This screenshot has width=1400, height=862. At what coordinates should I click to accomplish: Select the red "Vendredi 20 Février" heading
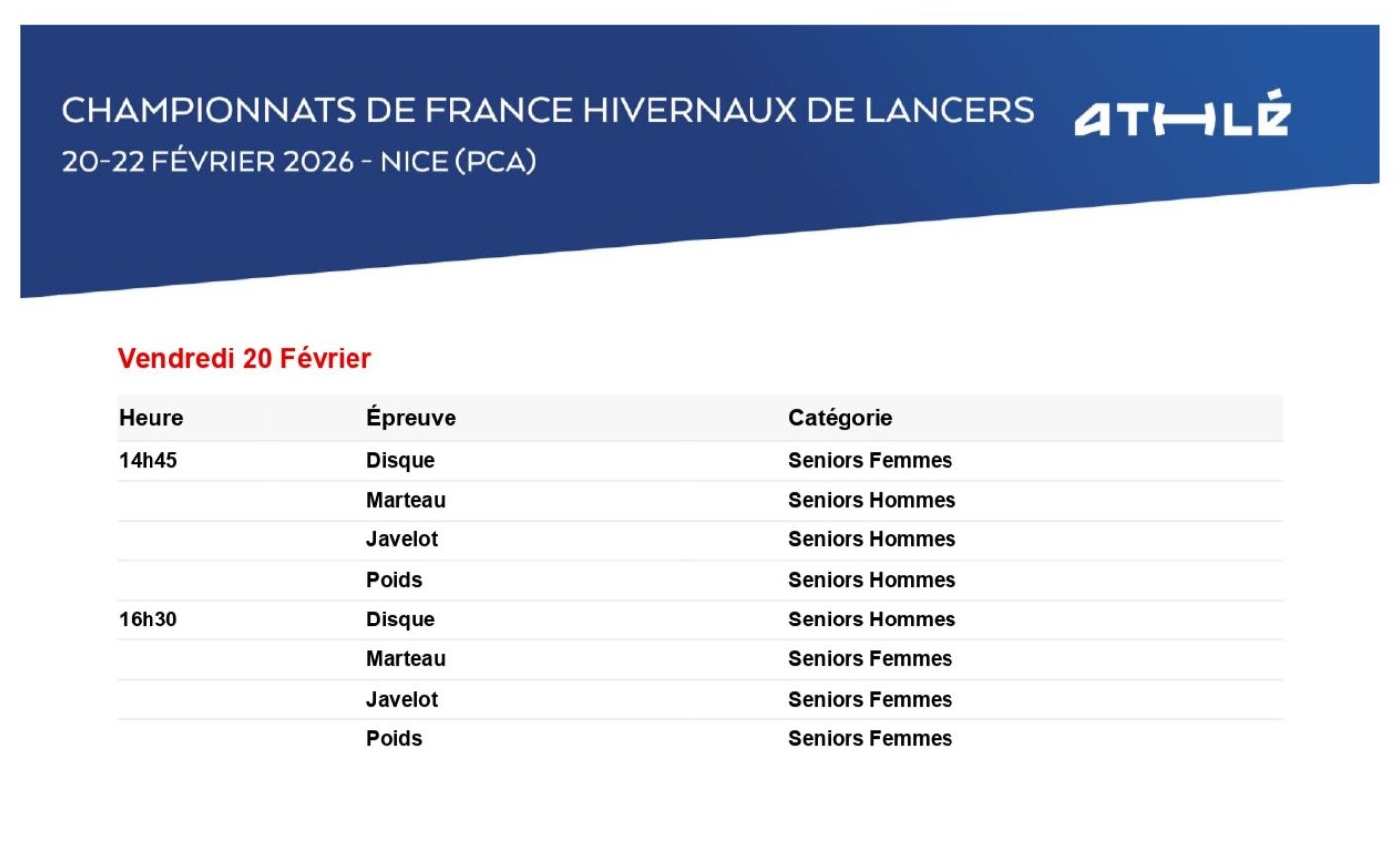[245, 358]
